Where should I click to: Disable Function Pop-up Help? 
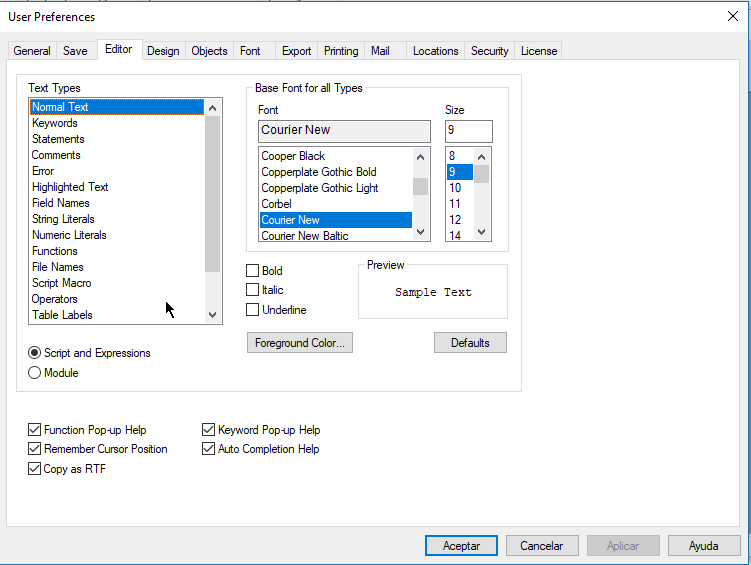click(35, 430)
